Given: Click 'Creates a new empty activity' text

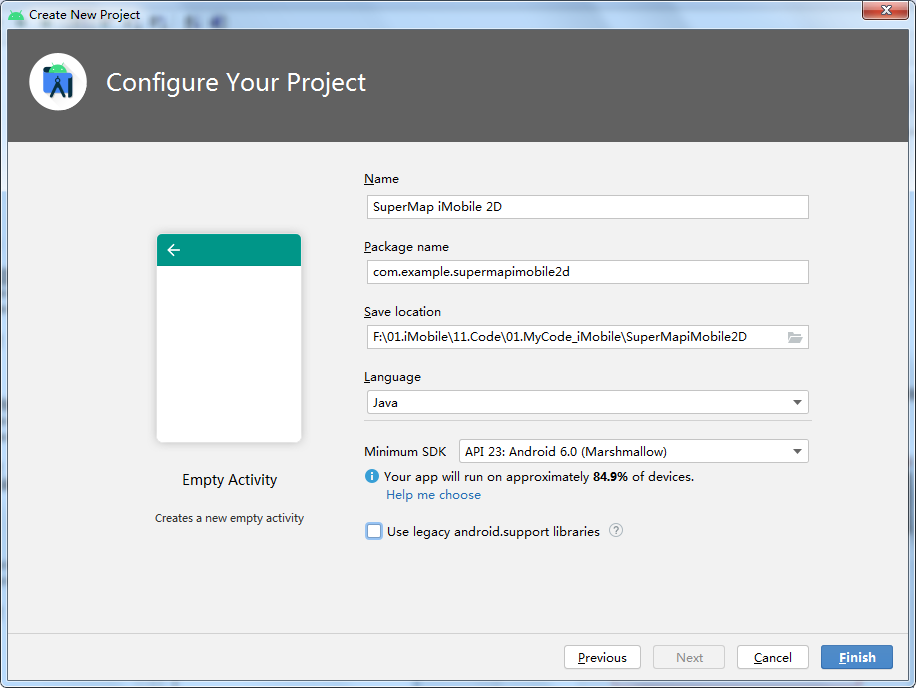Looking at the screenshot, I should point(230,518).
